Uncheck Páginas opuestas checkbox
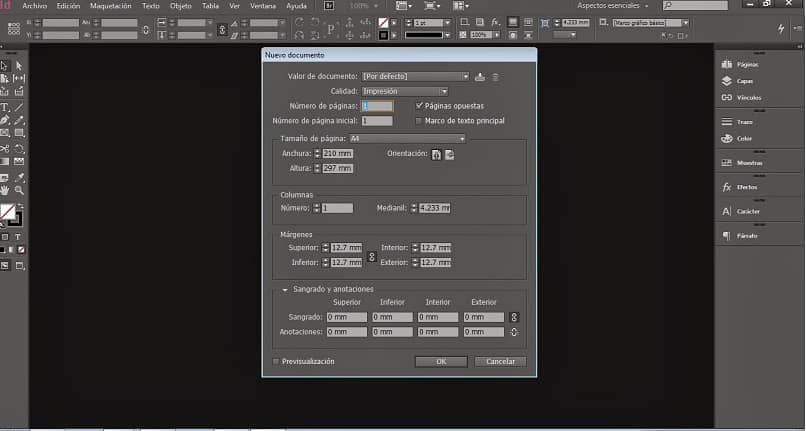This screenshot has height=431, width=806. coord(419,105)
